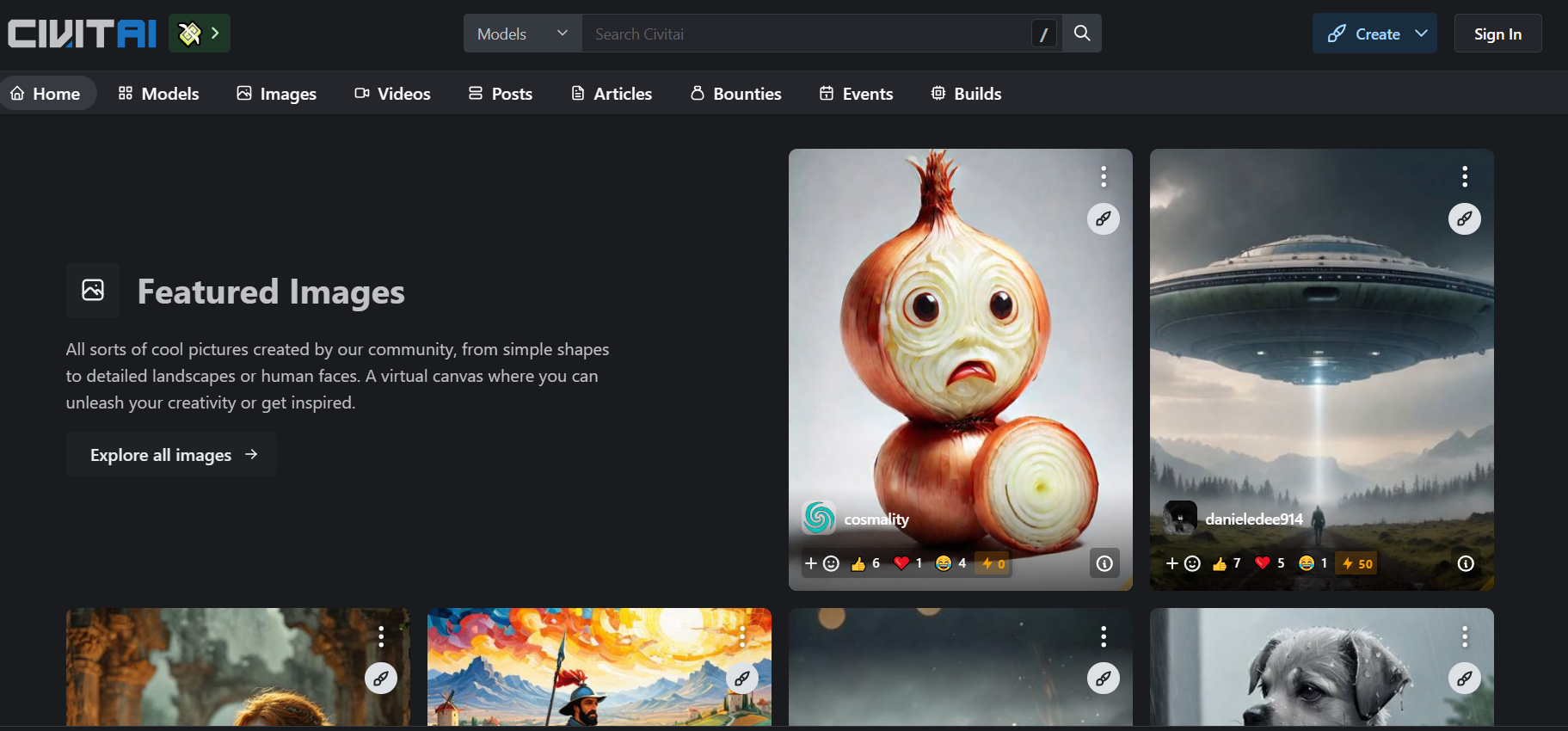Open danieledee914 user avatar
Image resolution: width=1568 pixels, height=731 pixels.
pyautogui.click(x=1180, y=518)
